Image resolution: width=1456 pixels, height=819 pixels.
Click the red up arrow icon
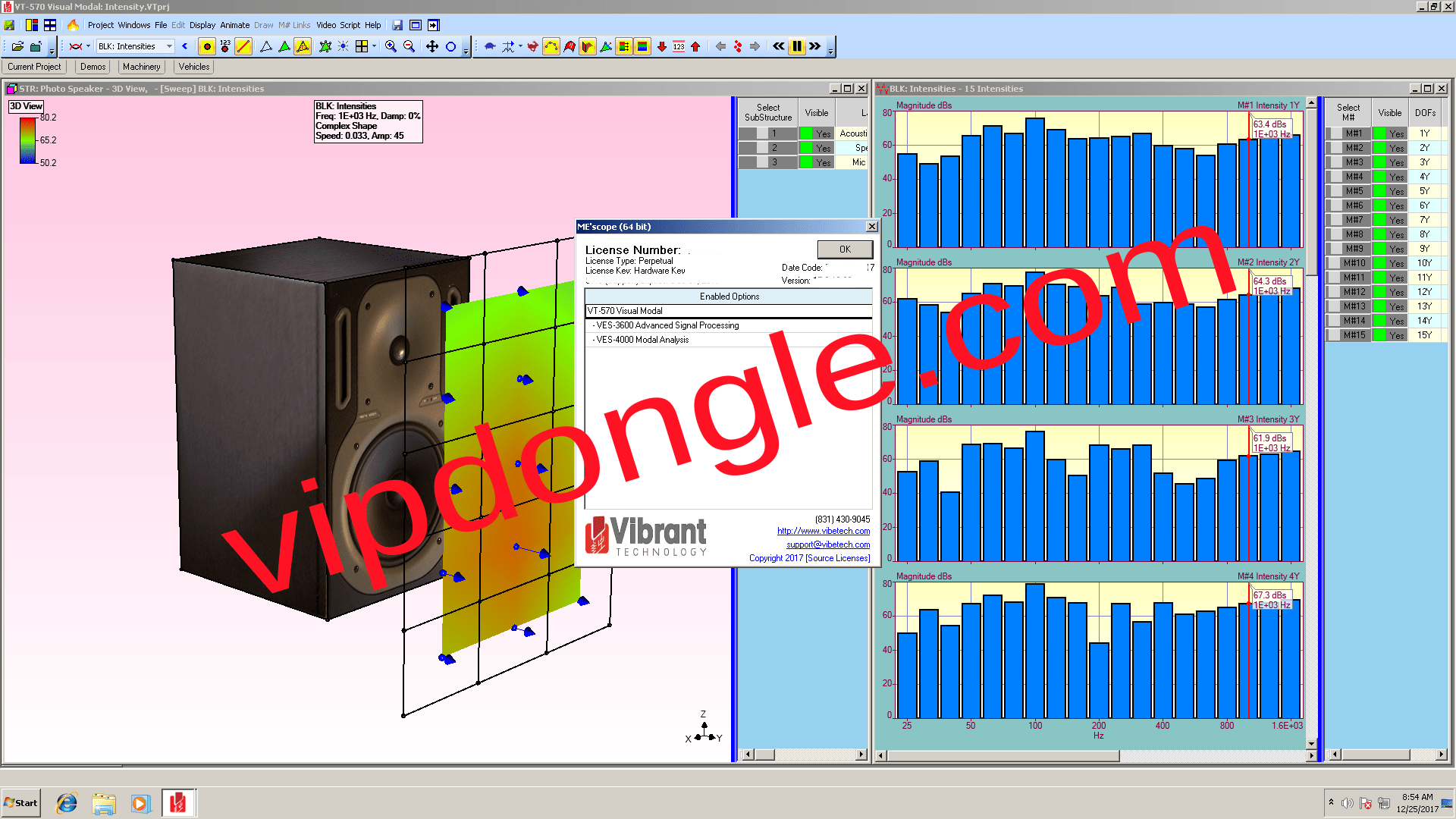click(695, 46)
